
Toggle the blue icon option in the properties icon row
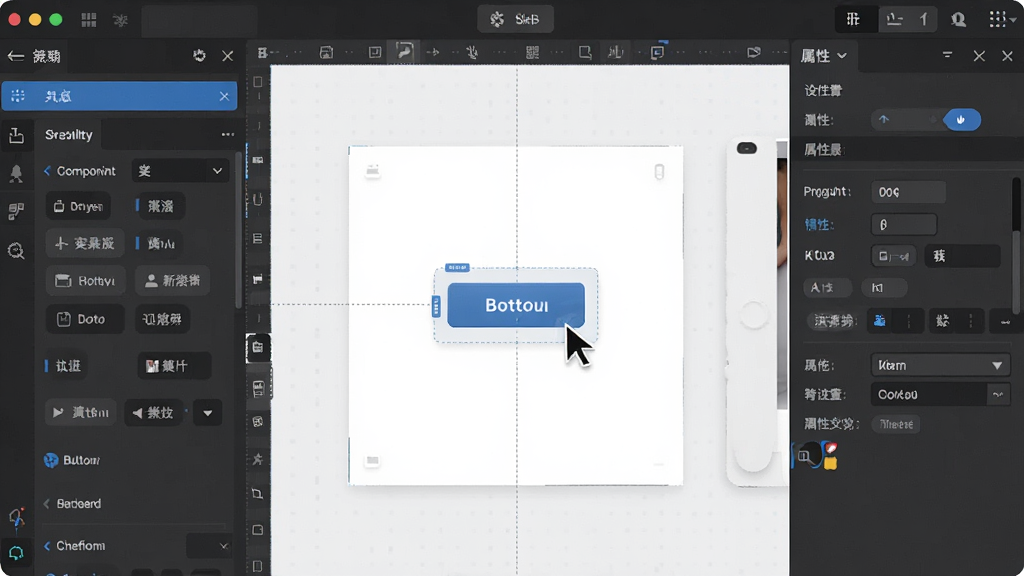[880, 321]
